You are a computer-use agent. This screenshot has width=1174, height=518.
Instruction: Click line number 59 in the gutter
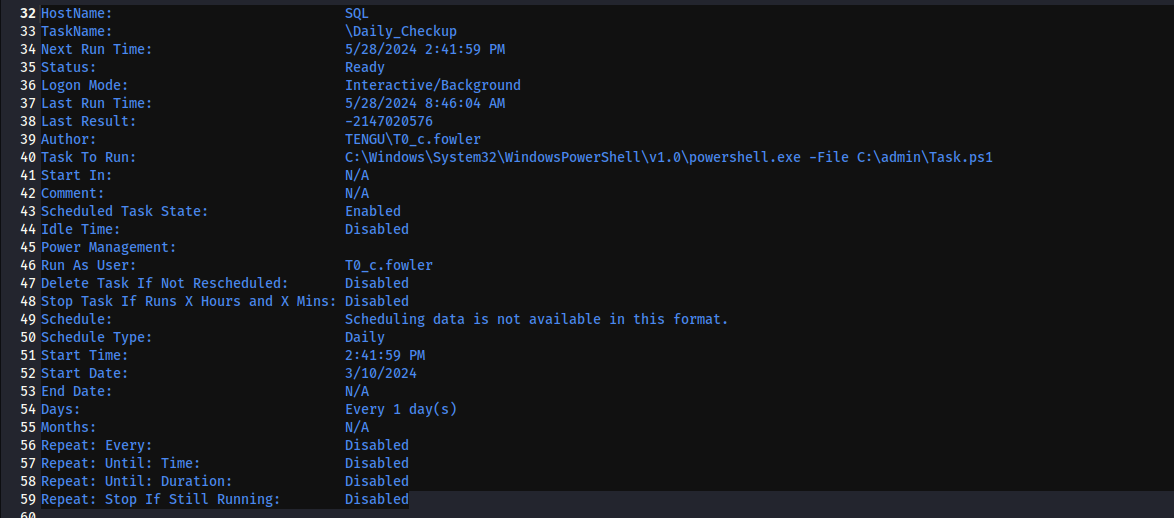pos(27,499)
